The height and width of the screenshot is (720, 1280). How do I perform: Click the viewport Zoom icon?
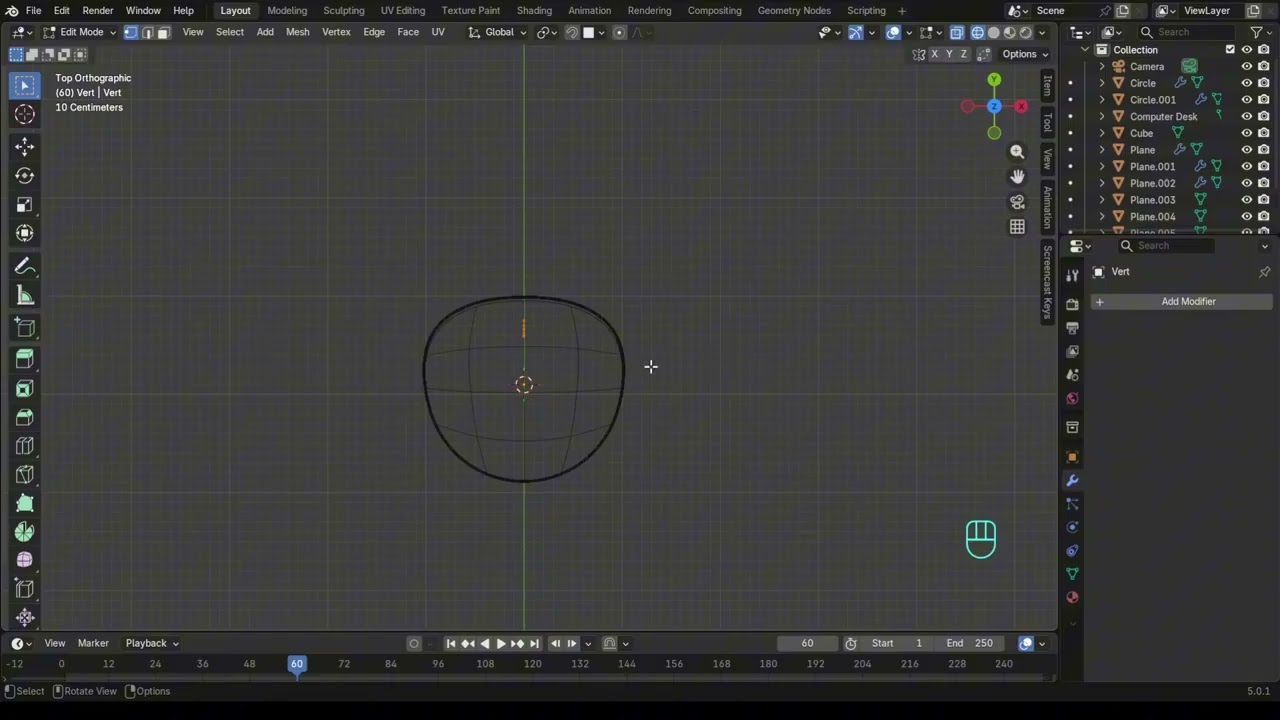pyautogui.click(x=1017, y=152)
